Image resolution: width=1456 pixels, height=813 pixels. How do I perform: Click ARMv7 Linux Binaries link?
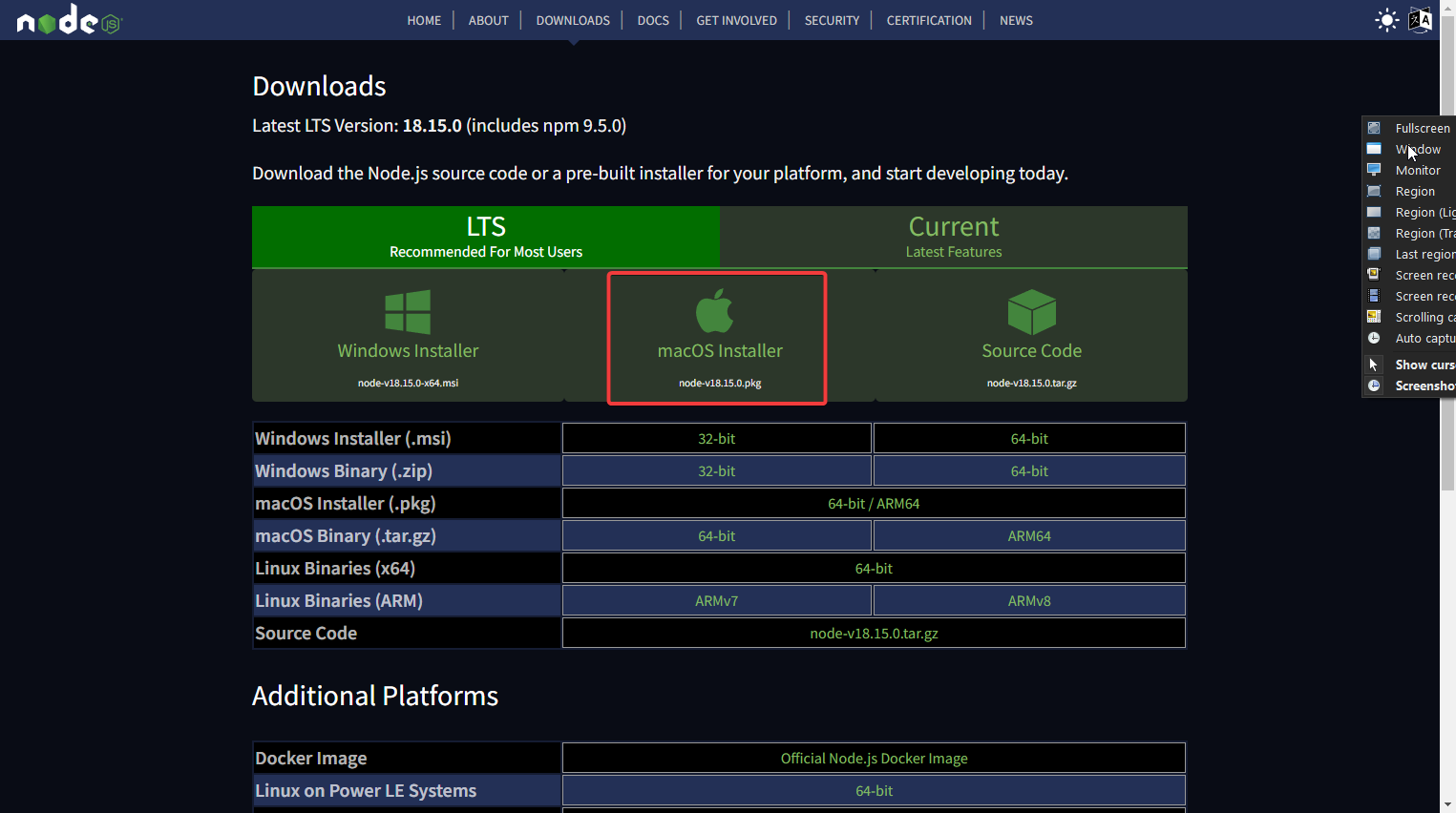point(716,600)
